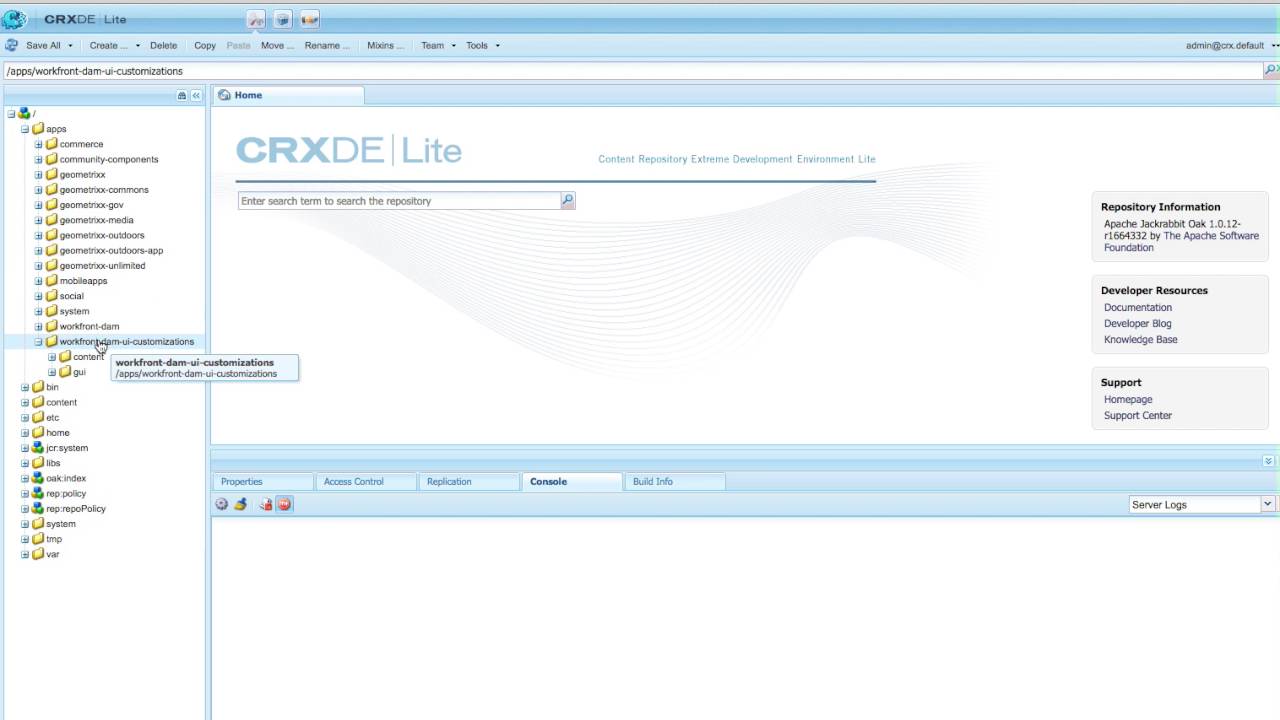
Task: Open the Knowledge Base link
Action: [1140, 339]
